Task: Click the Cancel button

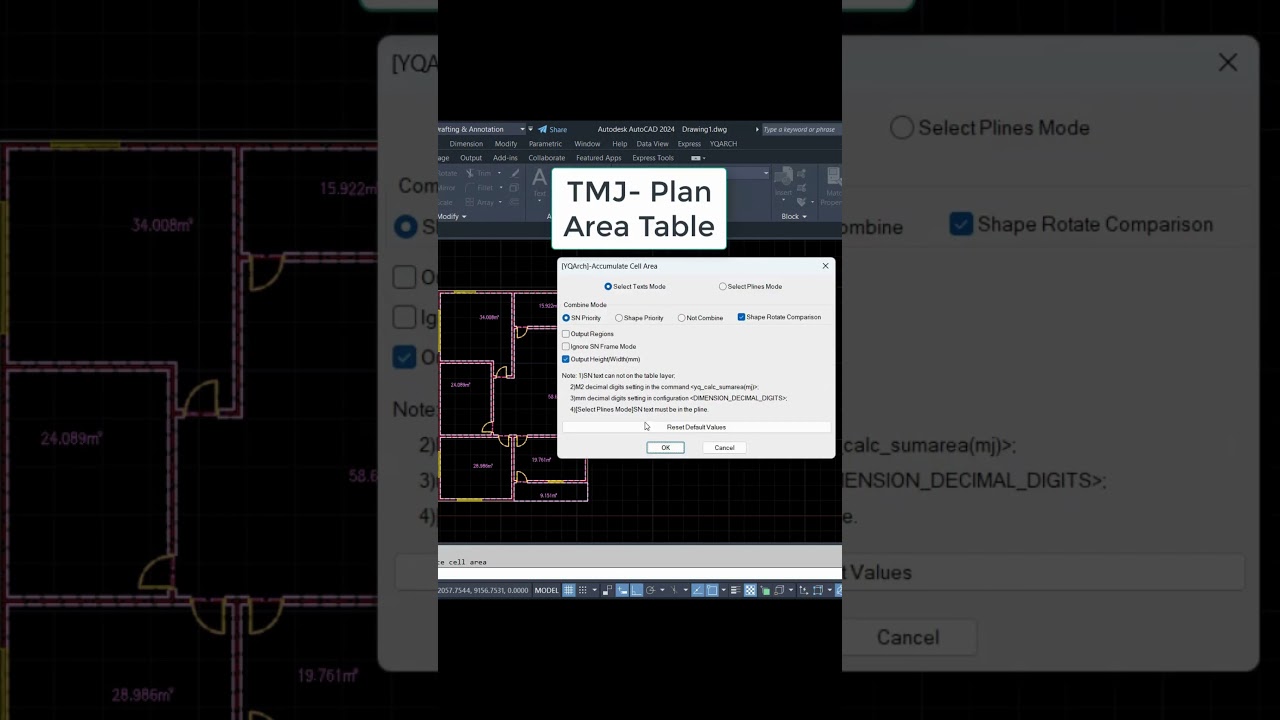Action: pyautogui.click(x=724, y=448)
